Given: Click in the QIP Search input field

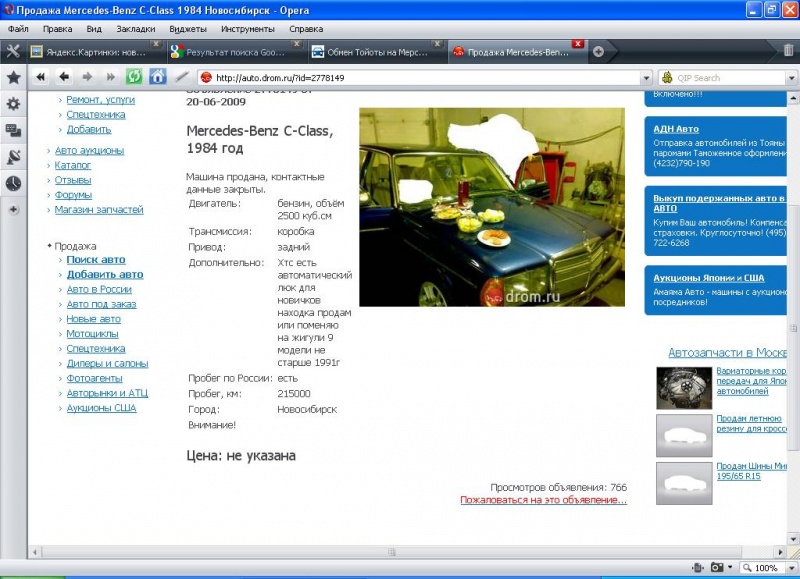Looking at the screenshot, I should click(x=725, y=77).
